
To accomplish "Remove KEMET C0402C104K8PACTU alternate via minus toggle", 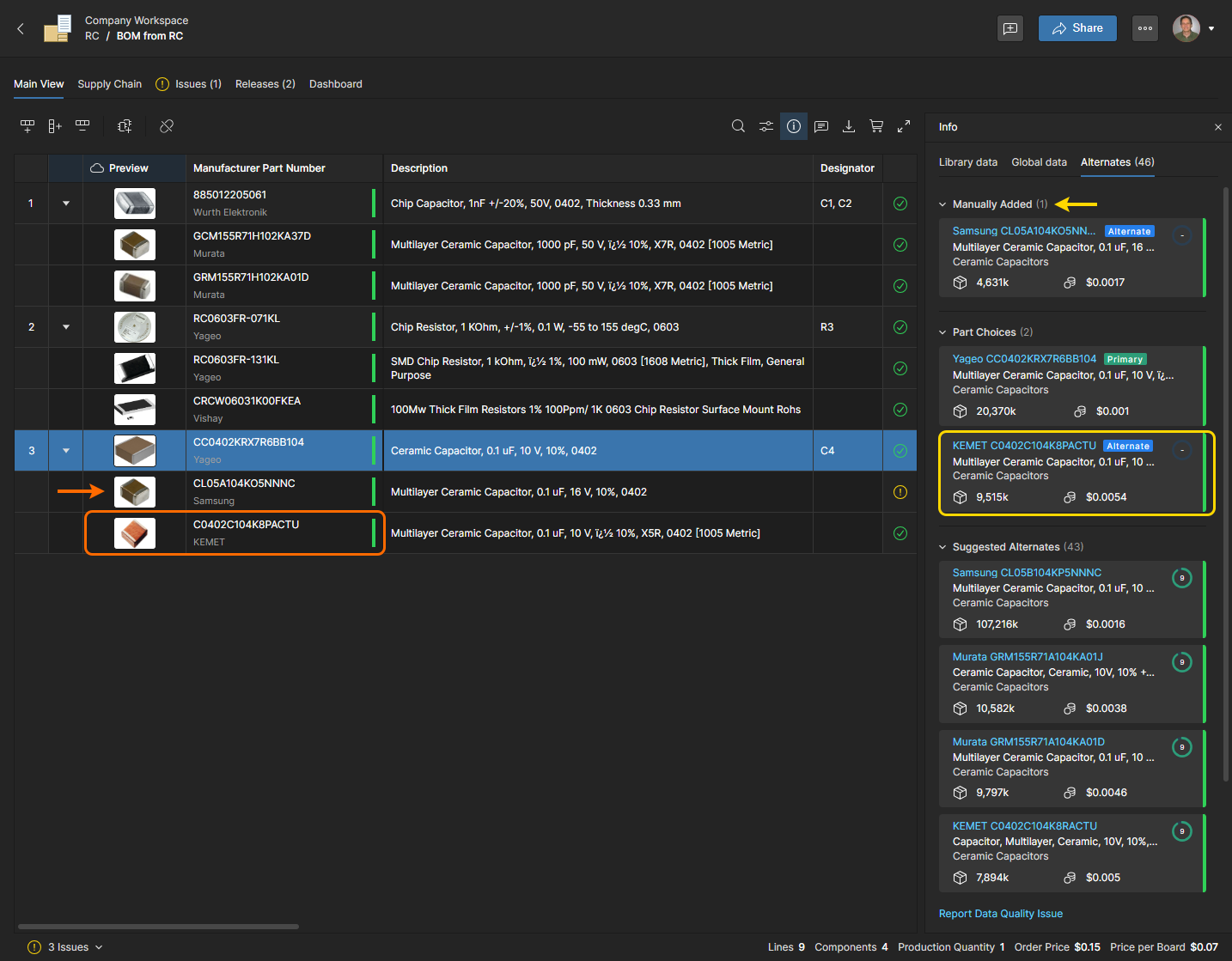I will [x=1182, y=451].
